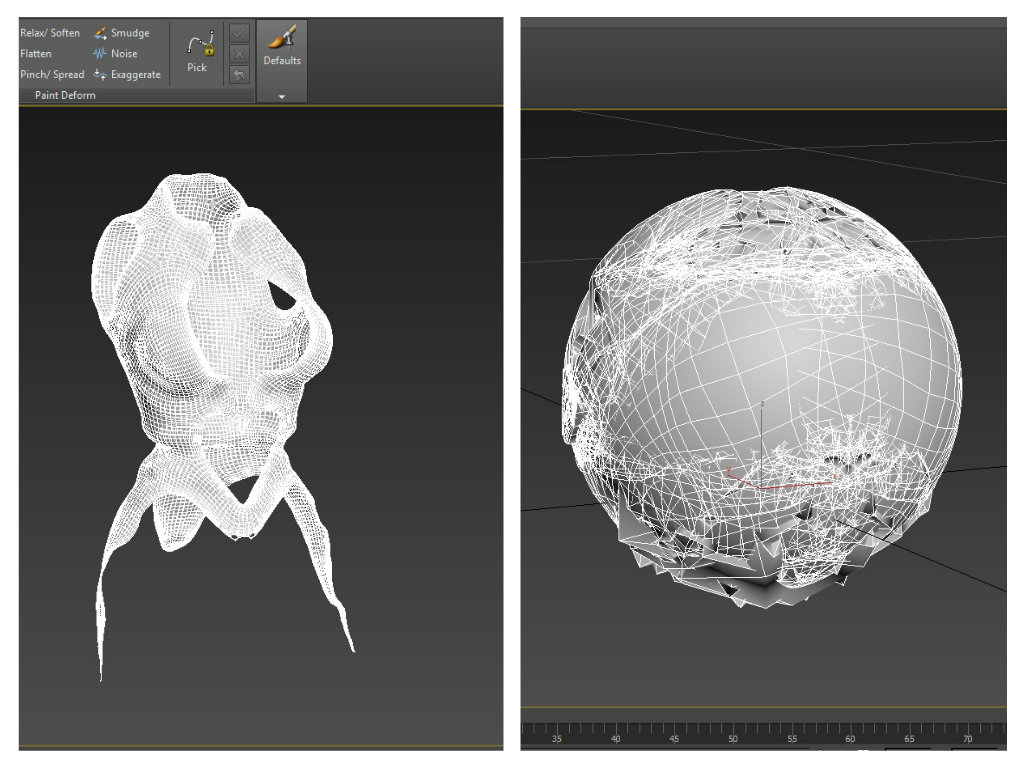This screenshot has width=1024, height=768.
Task: Jump to frame 70 on the timeline
Action: (968, 739)
